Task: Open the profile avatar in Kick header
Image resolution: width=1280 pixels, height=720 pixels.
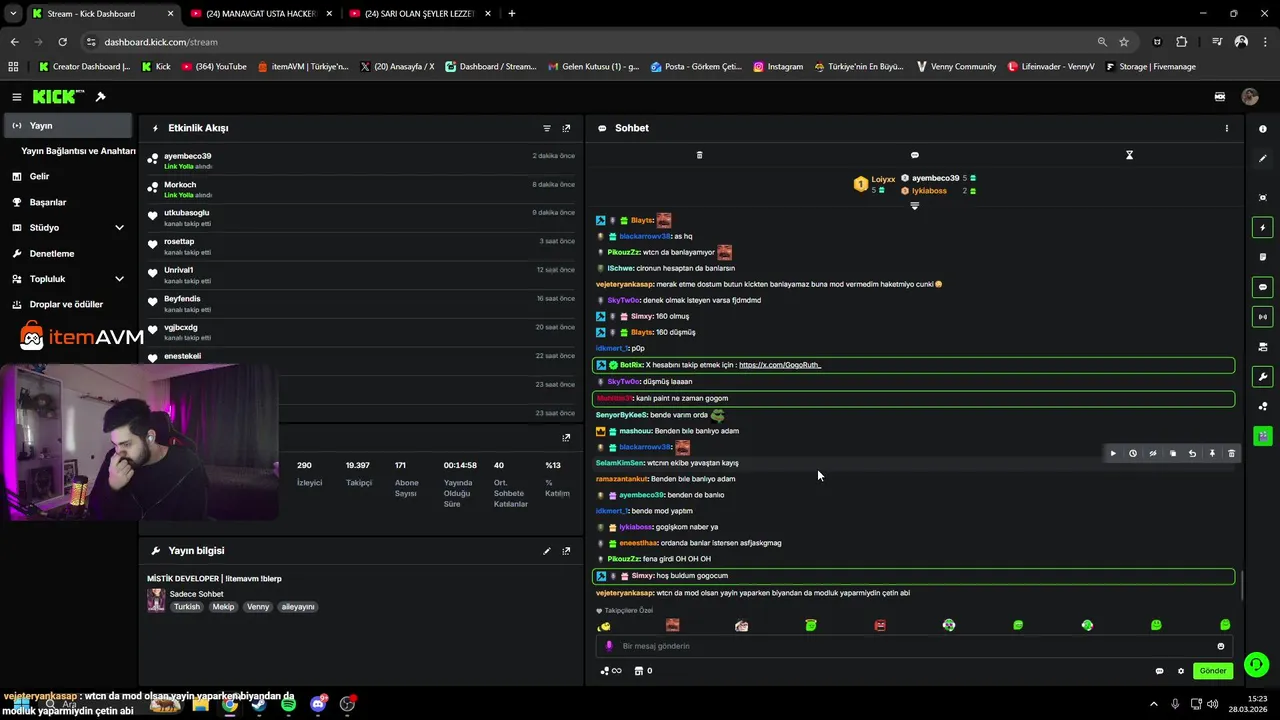Action: click(1250, 97)
